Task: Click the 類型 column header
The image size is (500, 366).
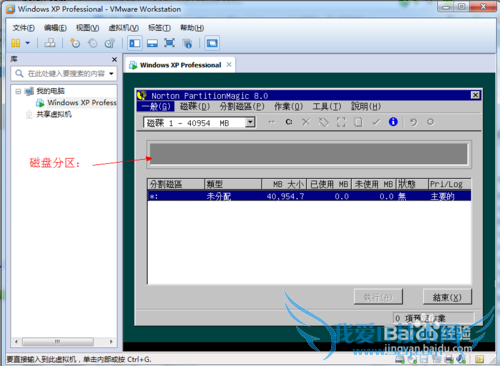Action: pyautogui.click(x=233, y=184)
